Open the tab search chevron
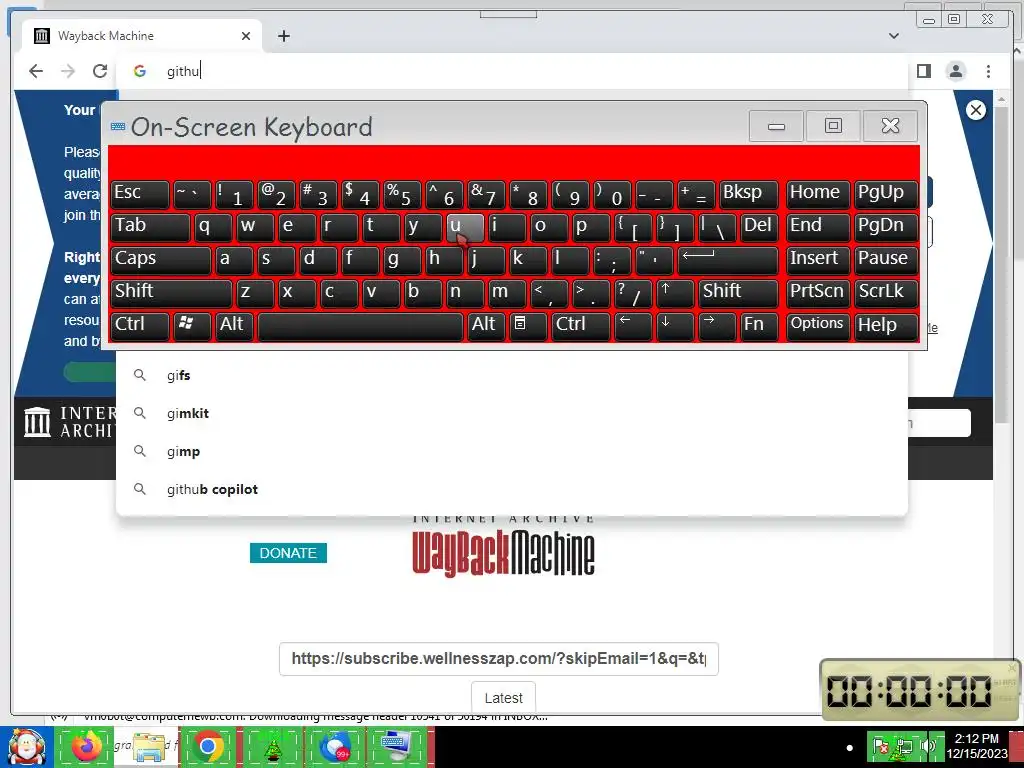This screenshot has width=1024, height=768. pyautogui.click(x=893, y=36)
